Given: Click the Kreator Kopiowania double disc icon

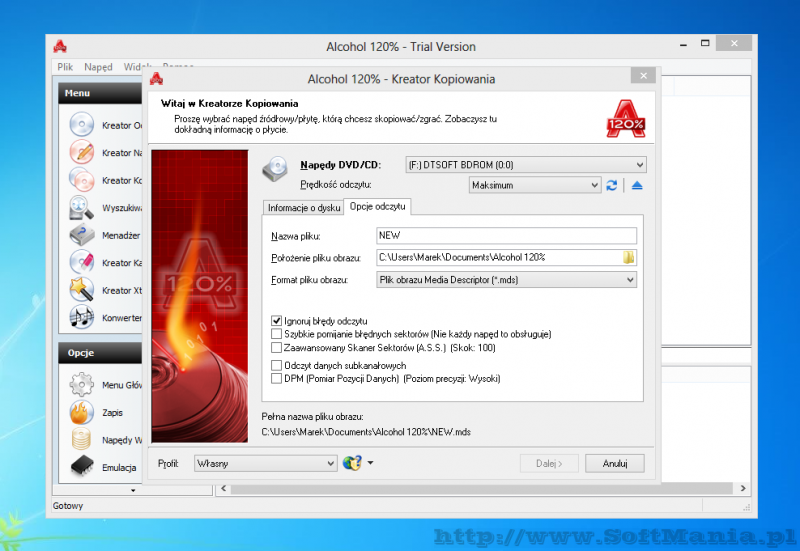Looking at the screenshot, I should [x=82, y=180].
